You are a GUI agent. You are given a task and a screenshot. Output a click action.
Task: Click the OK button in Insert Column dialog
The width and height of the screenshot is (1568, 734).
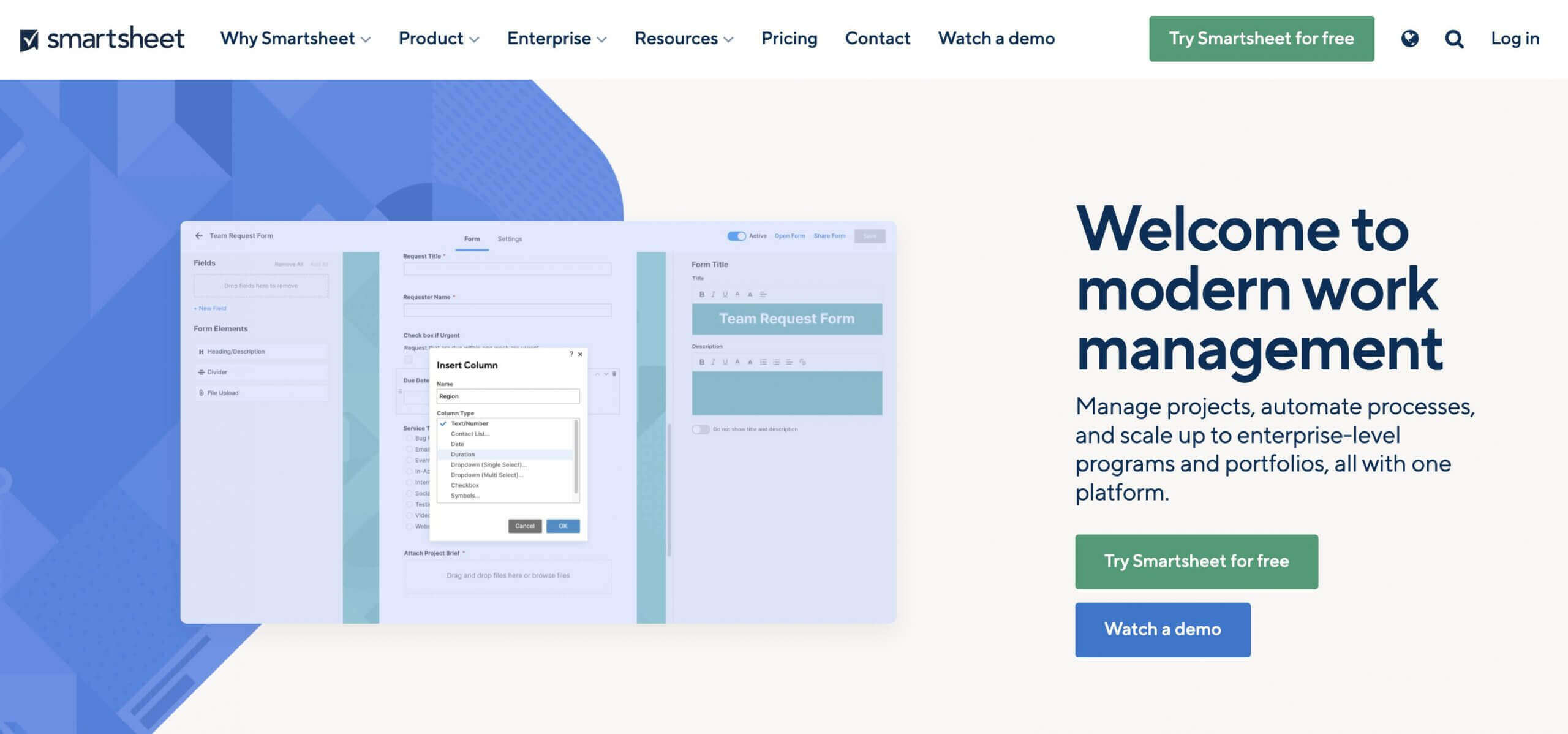[562, 525]
